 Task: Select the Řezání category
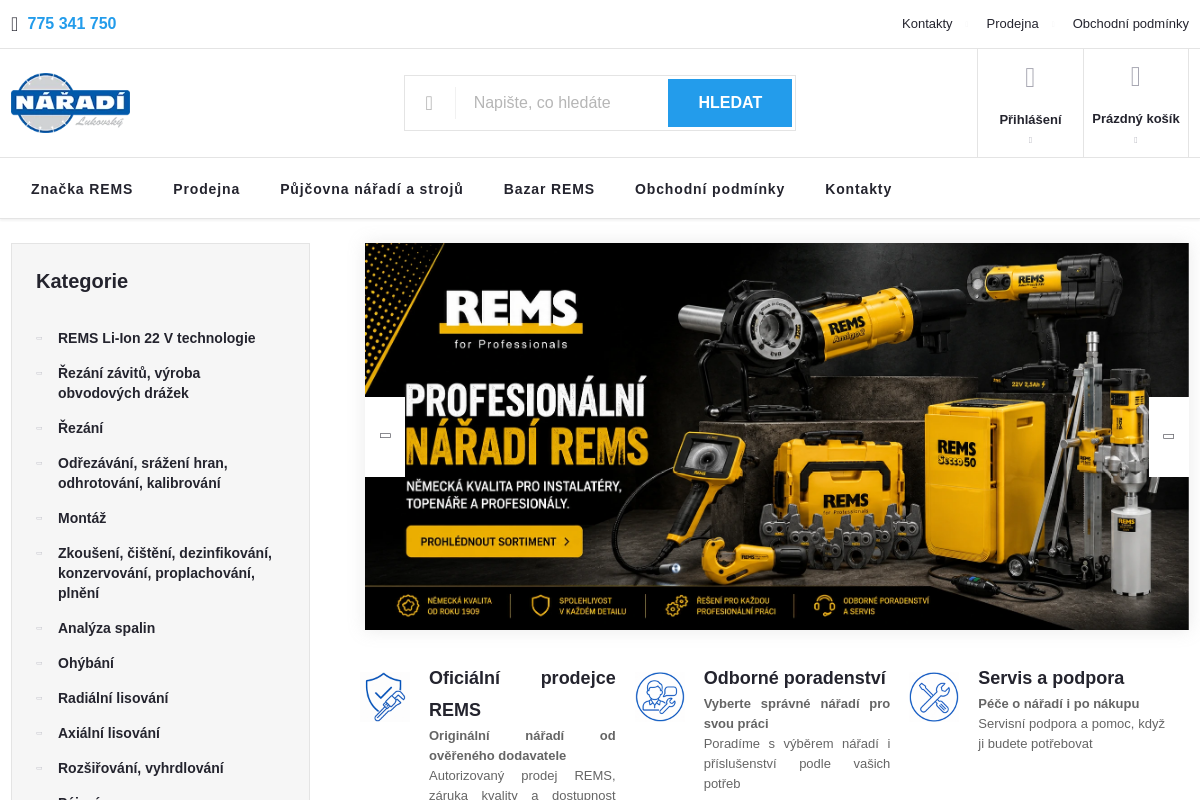(x=80, y=428)
